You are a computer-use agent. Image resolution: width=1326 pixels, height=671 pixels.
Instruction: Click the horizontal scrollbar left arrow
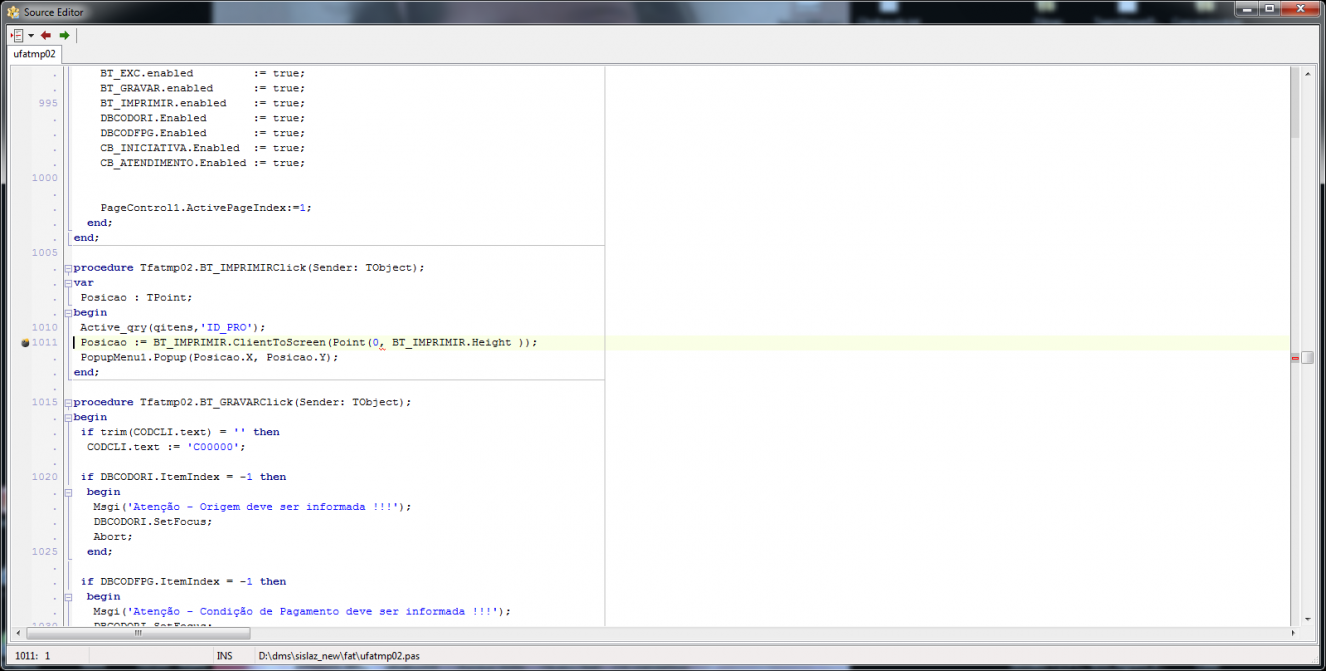[18, 633]
